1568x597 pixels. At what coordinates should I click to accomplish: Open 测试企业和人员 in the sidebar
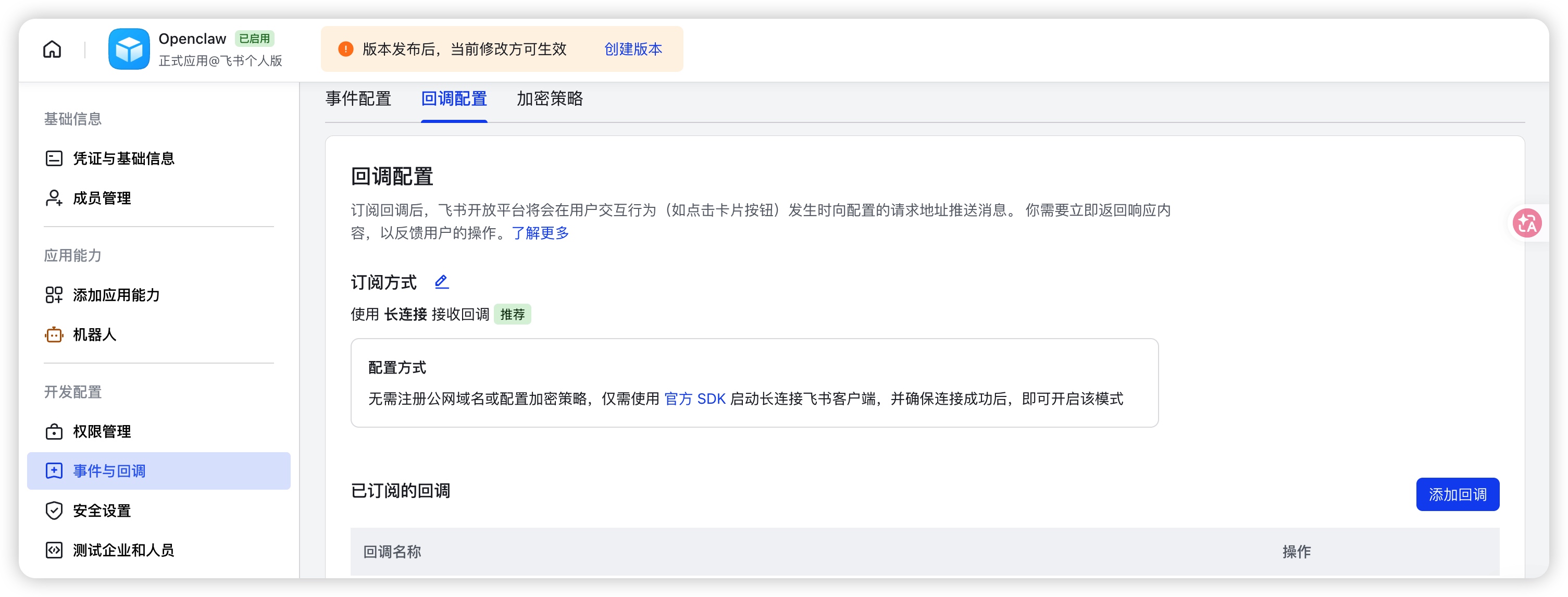123,550
